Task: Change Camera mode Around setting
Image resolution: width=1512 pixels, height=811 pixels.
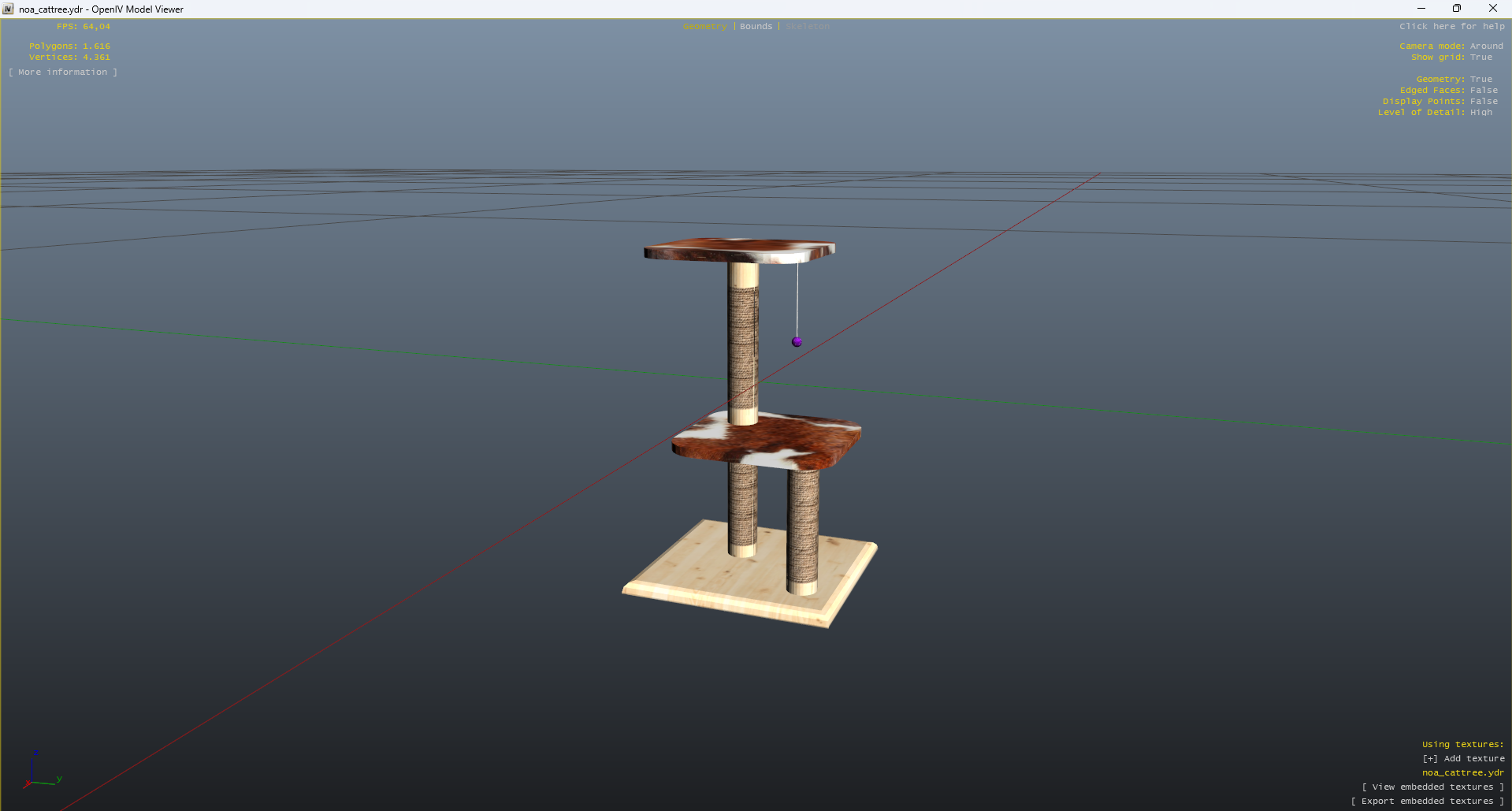Action: (1486, 47)
